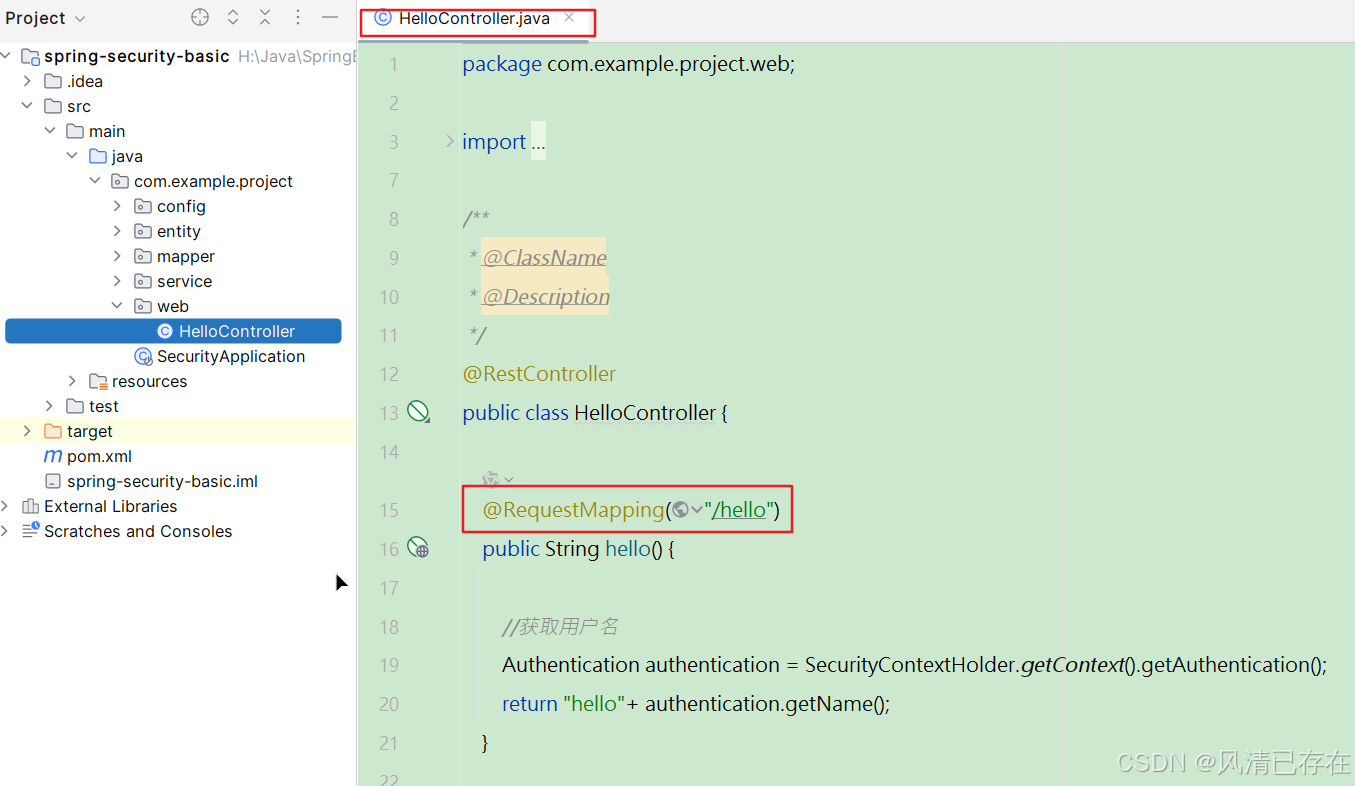Screen dimensions: 1355x786
Task: Click the config package icon
Action: click(142, 206)
